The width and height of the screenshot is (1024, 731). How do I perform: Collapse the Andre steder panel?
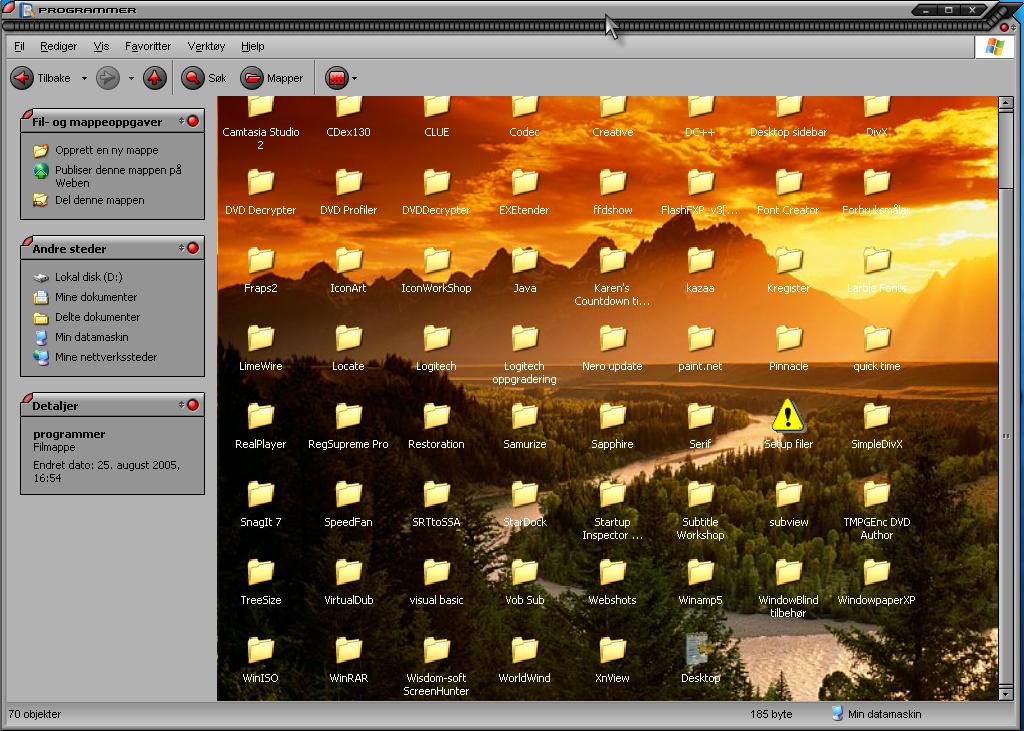pyautogui.click(x=193, y=248)
